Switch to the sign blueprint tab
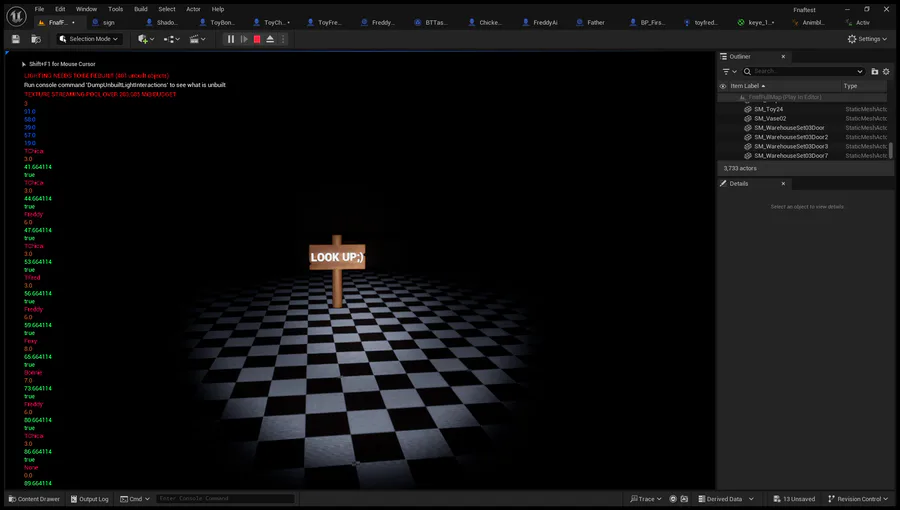Screen dimensions: 900x510 pyautogui.click(x=108, y=22)
